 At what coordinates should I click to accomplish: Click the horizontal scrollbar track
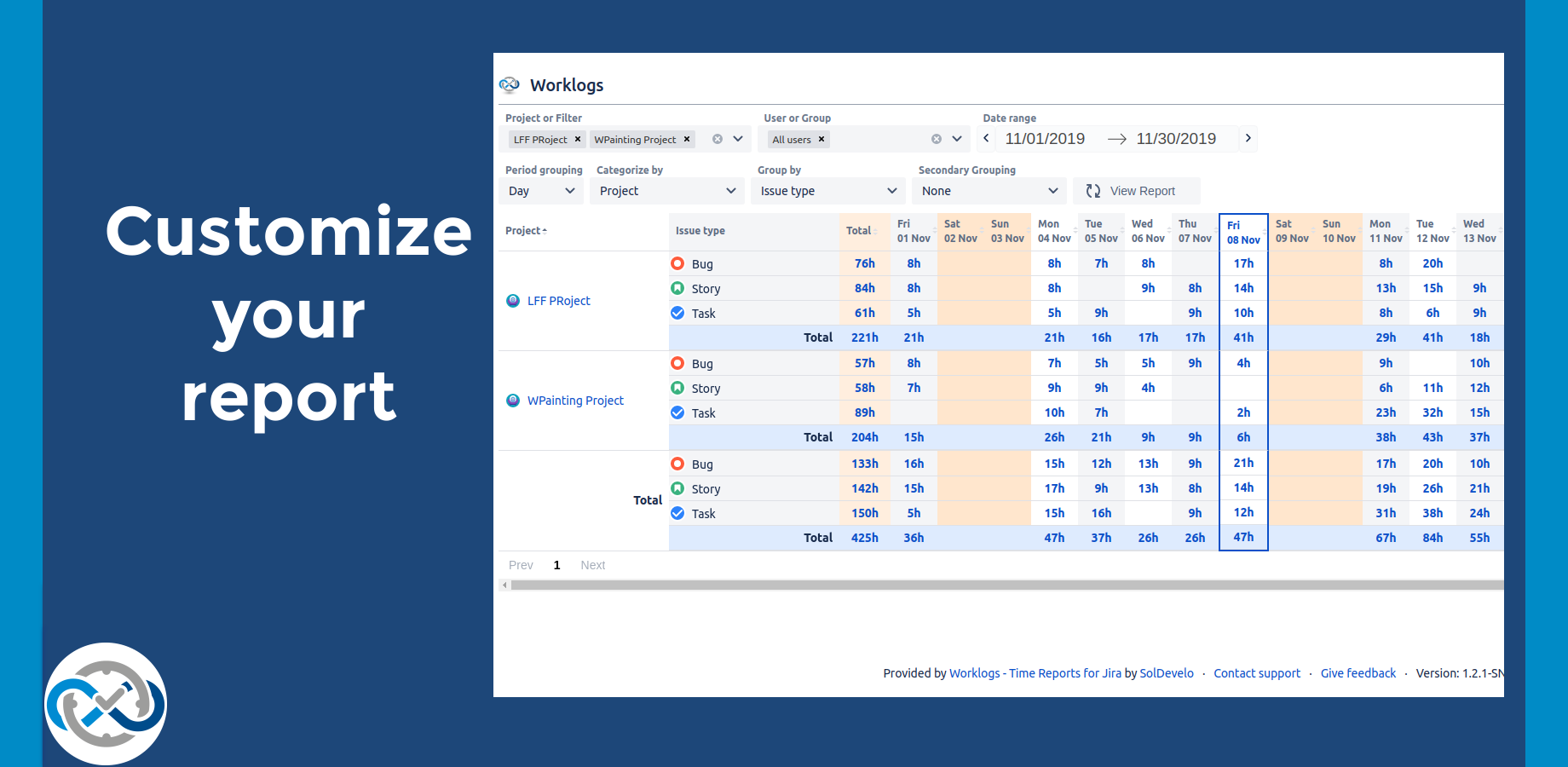click(1007, 585)
